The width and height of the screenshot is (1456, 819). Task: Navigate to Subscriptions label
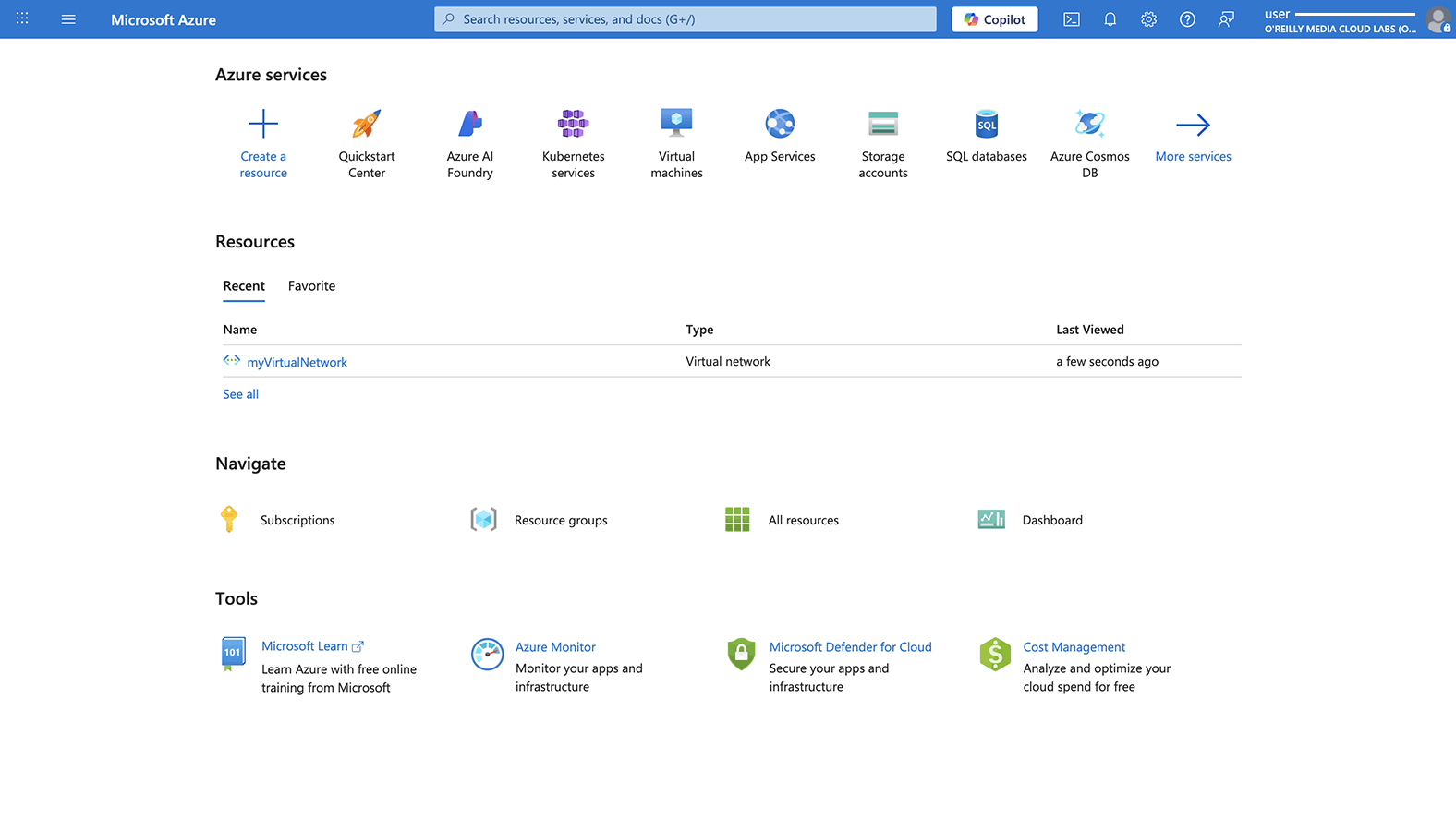(297, 521)
